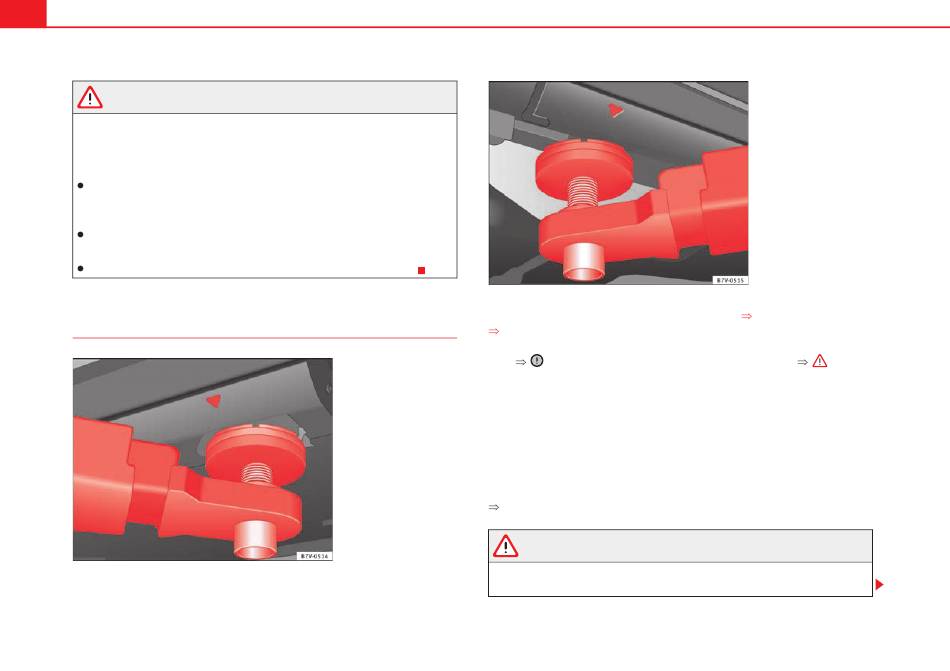The height and width of the screenshot is (671, 950).
Task: Click the last bullet point in the warning box
Action: [x=81, y=268]
